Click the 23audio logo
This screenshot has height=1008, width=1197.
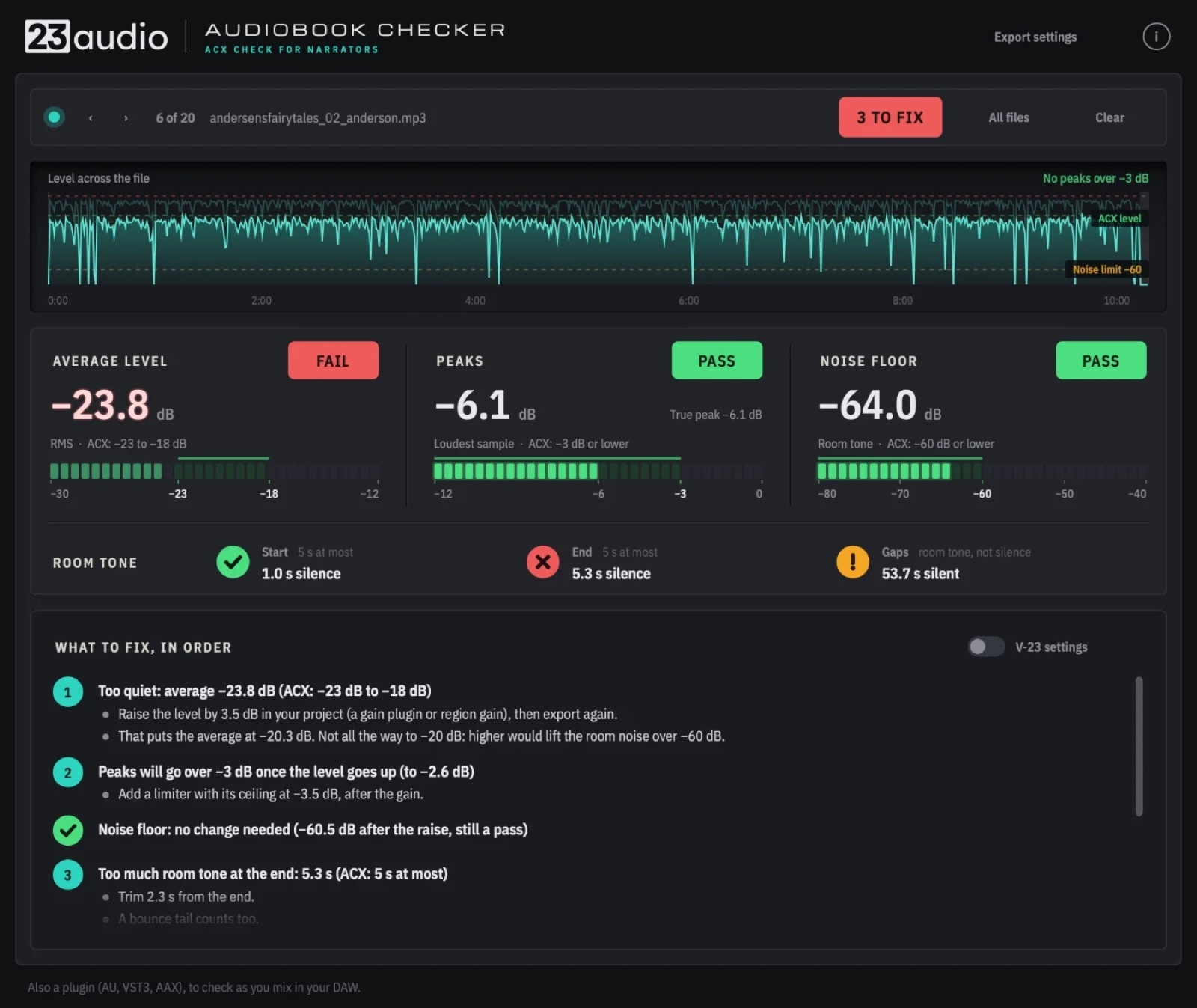(97, 37)
